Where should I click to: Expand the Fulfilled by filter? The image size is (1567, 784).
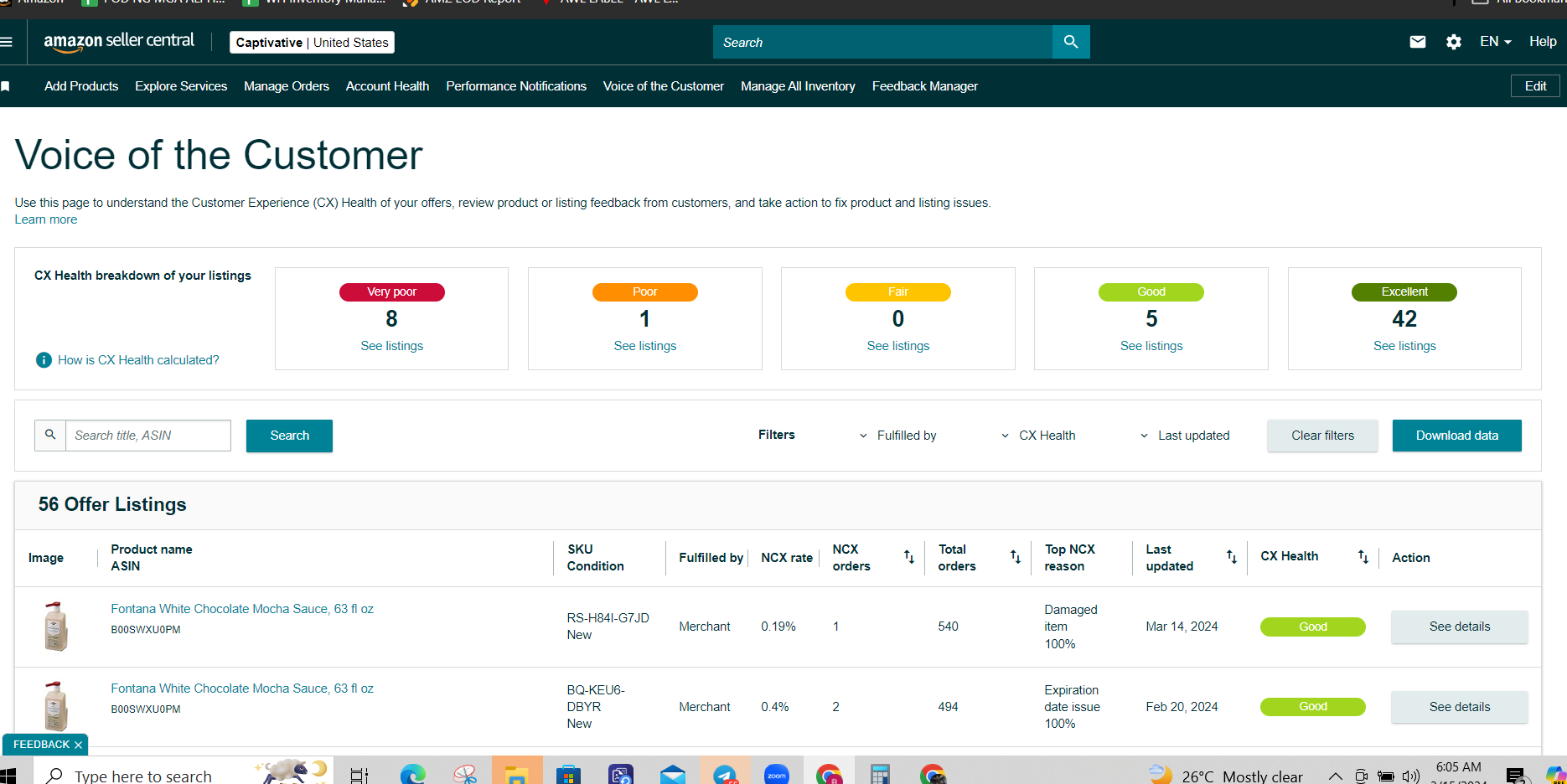click(x=898, y=436)
